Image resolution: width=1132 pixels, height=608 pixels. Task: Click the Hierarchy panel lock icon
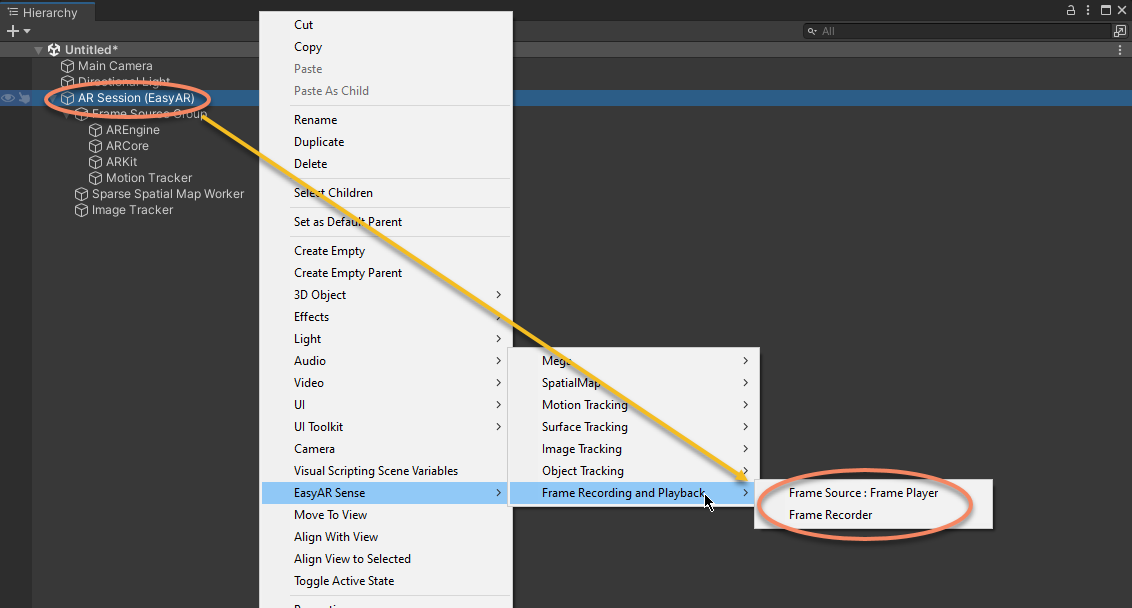1070,10
